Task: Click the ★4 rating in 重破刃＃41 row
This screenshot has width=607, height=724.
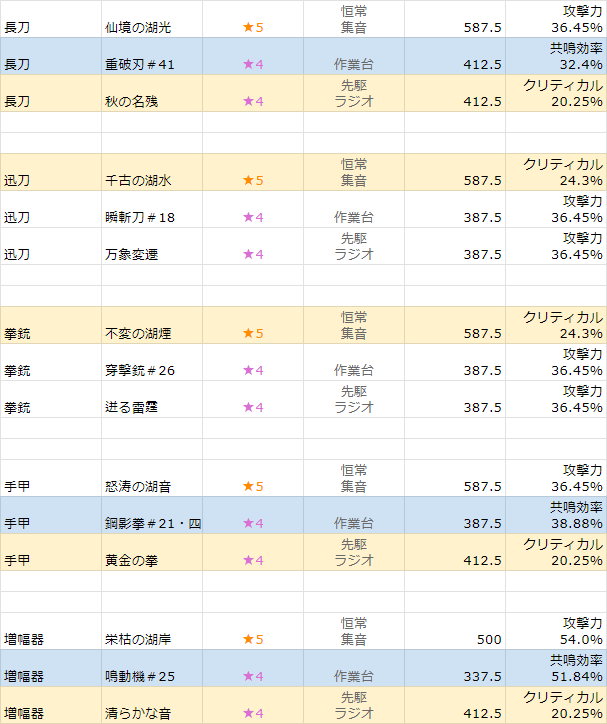Action: tap(253, 64)
